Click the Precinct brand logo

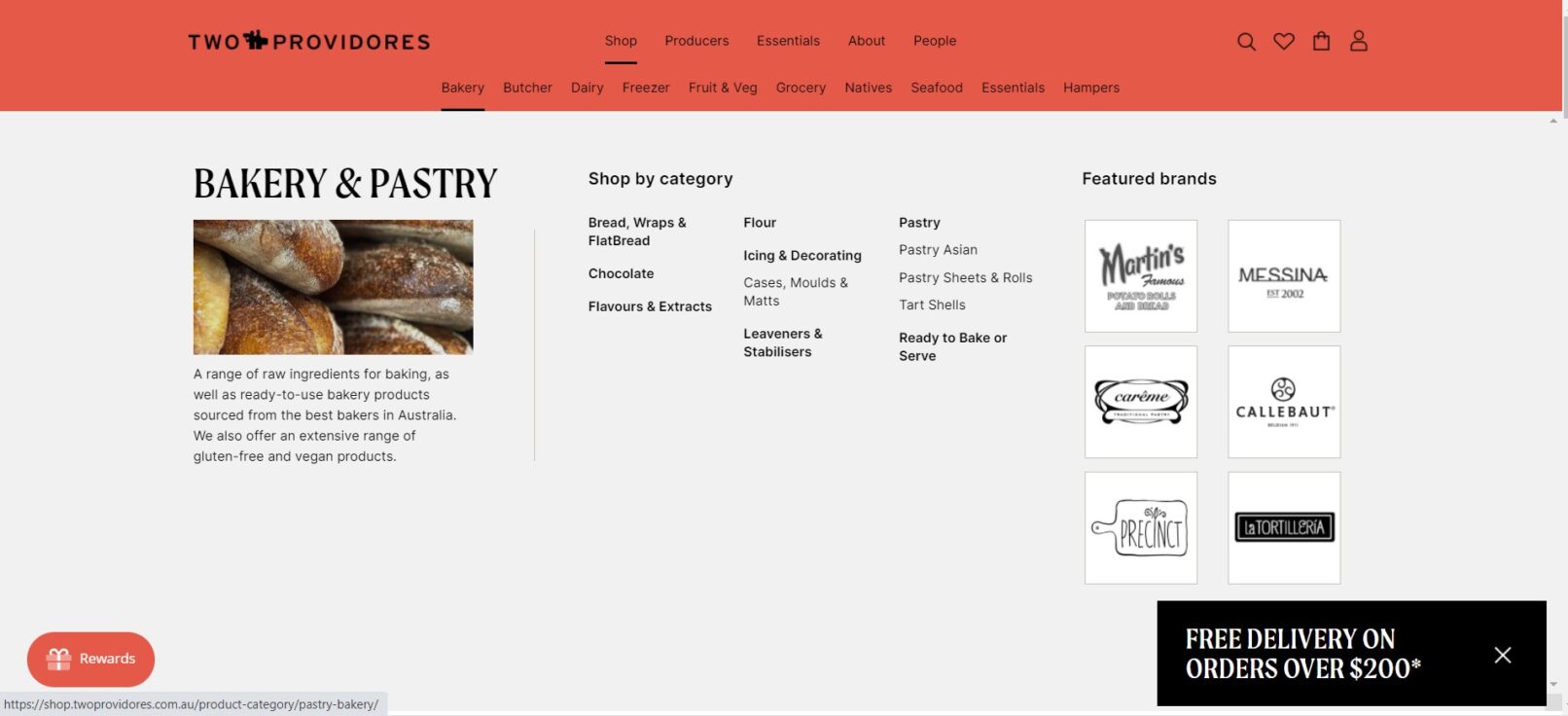[x=1141, y=528]
